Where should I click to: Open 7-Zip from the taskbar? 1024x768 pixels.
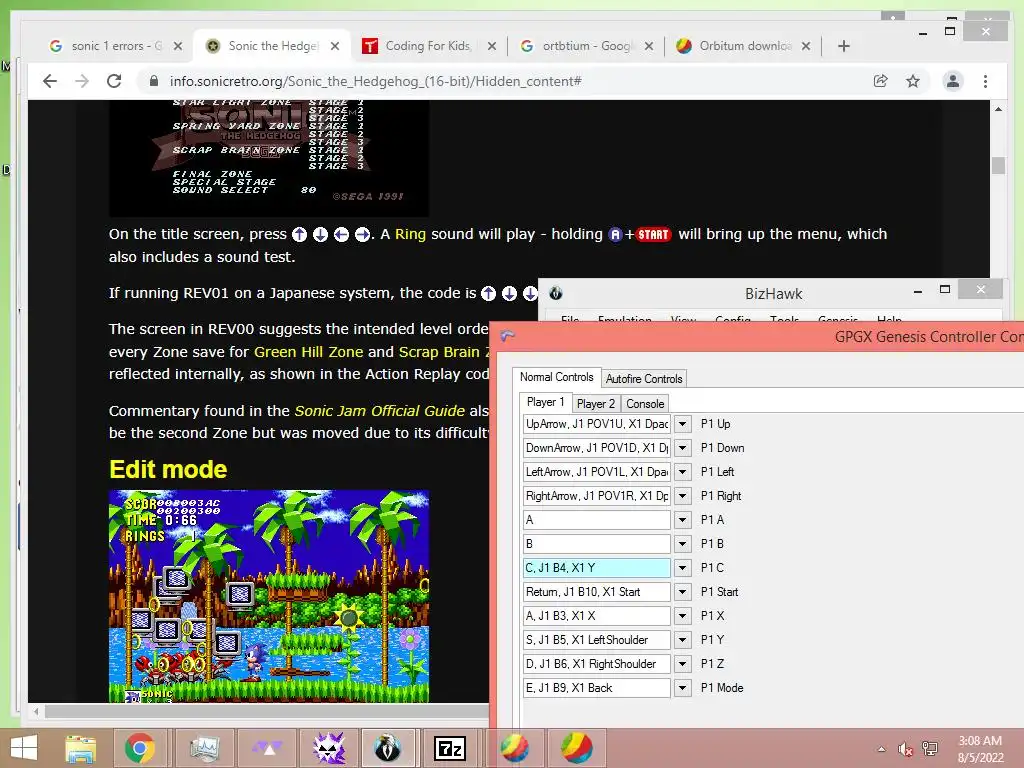[x=450, y=748]
